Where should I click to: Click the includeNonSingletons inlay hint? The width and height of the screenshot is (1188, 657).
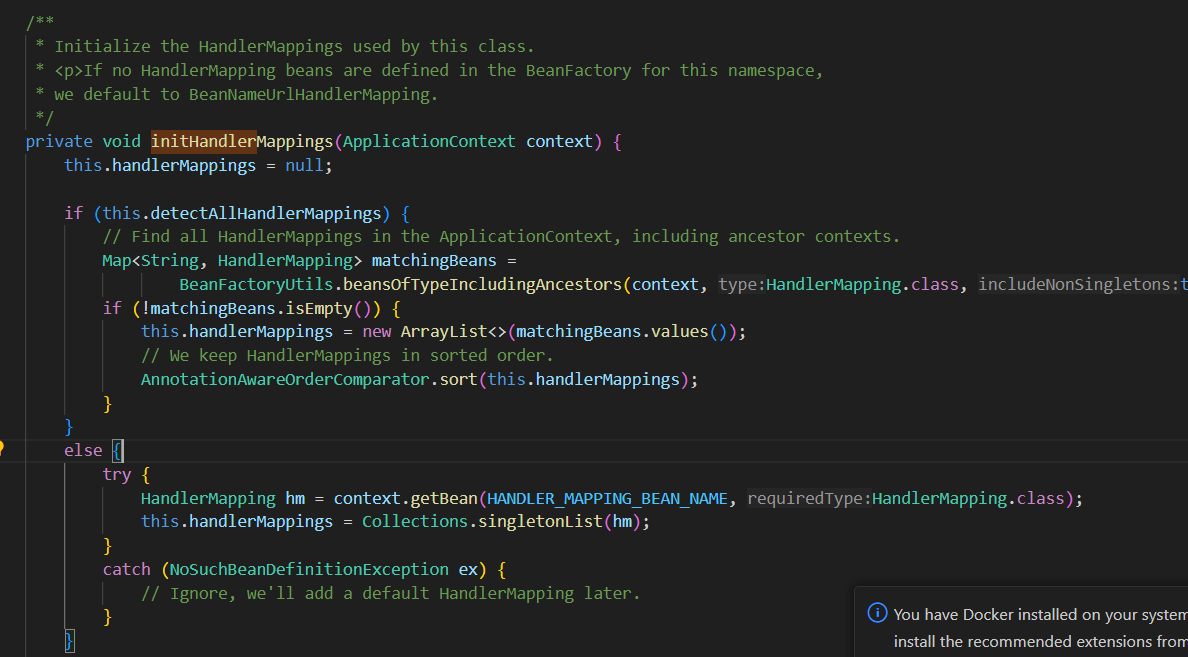[1076, 284]
